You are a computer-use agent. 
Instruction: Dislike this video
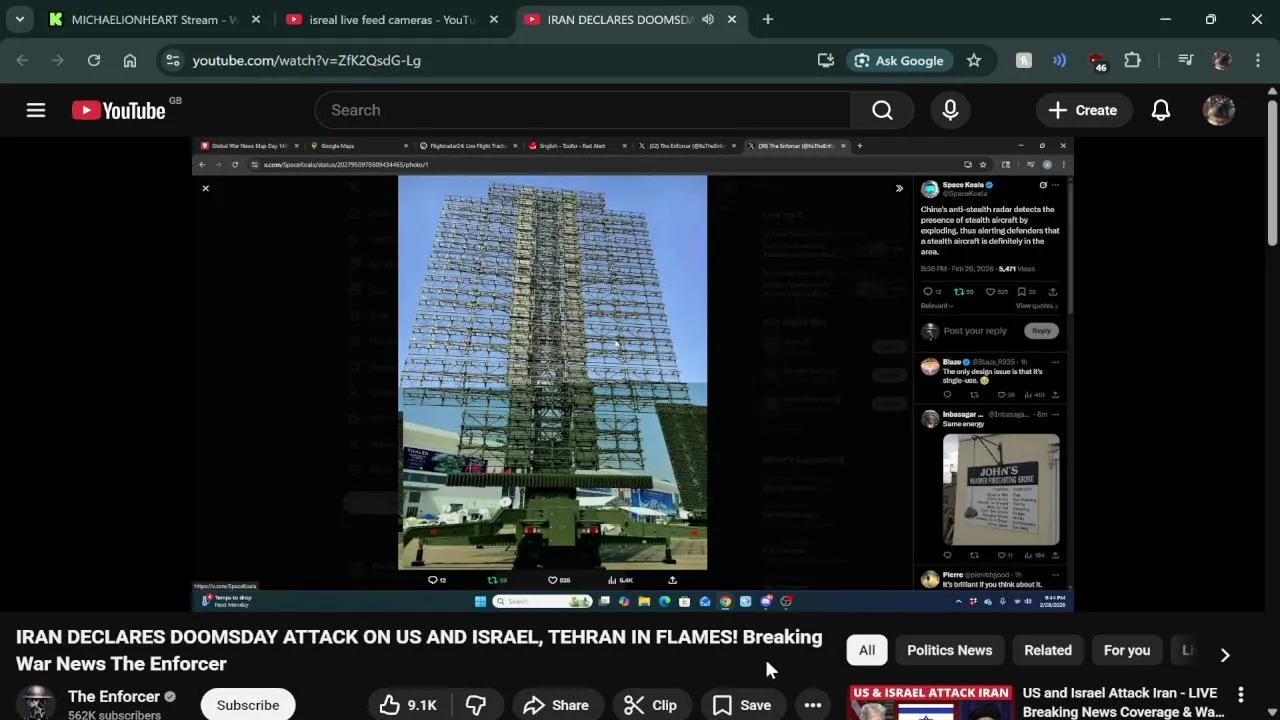(476, 705)
